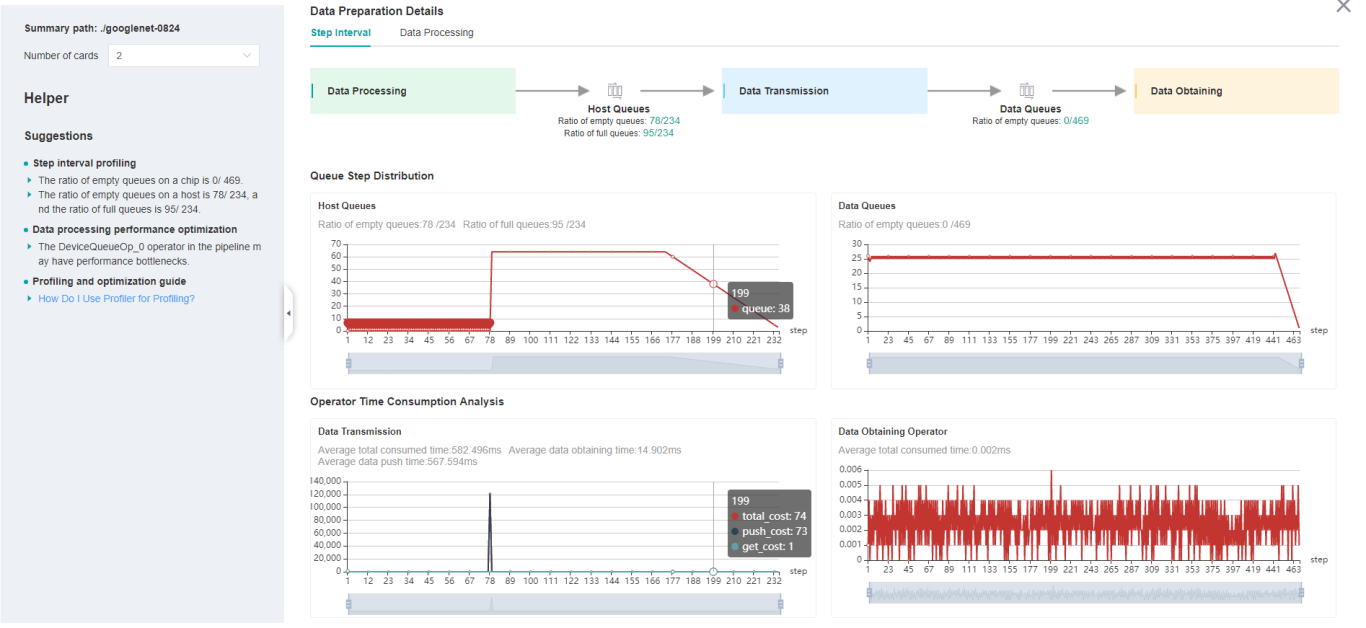Click the Data Obtaining pipeline stage box
Image resolution: width=1366 pixels, height=628 pixels.
coord(1235,91)
